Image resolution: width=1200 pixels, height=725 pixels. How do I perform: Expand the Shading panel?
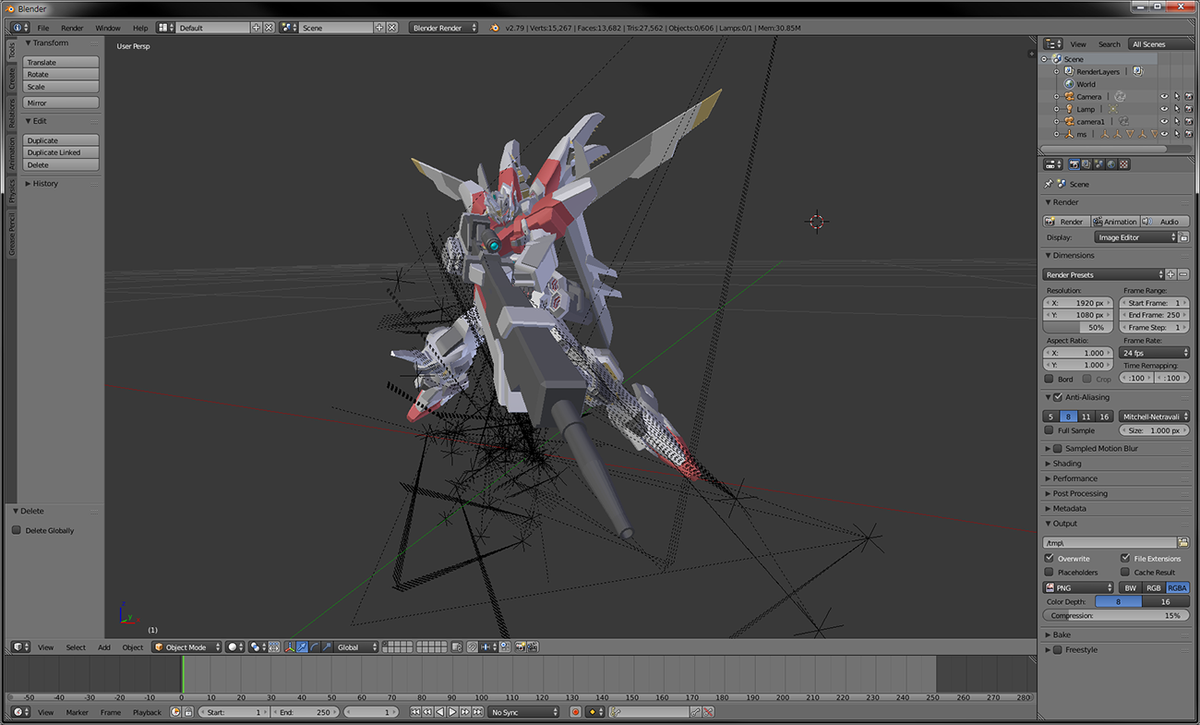(1066, 463)
